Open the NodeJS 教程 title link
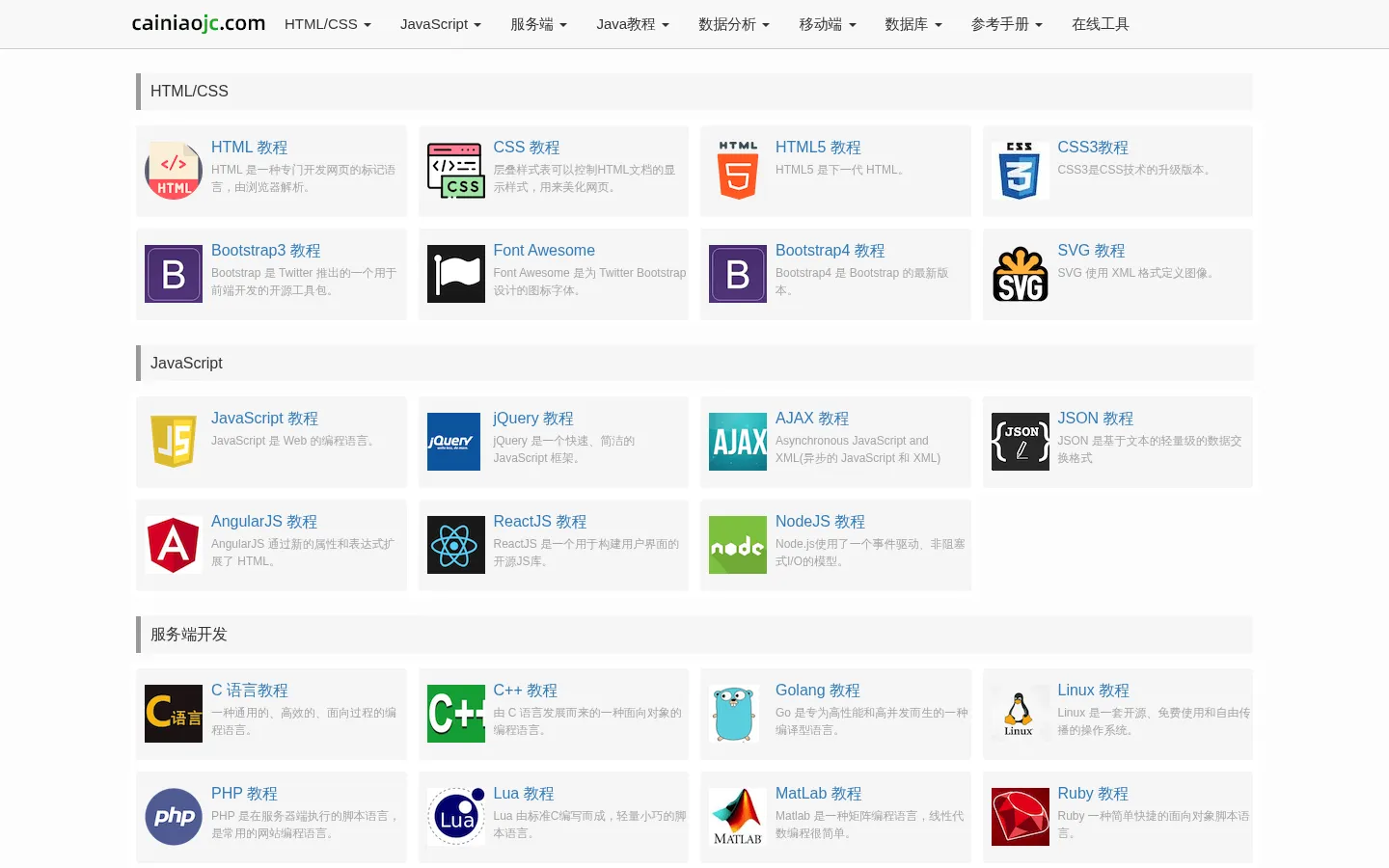Image resolution: width=1389 pixels, height=868 pixels. tap(821, 522)
